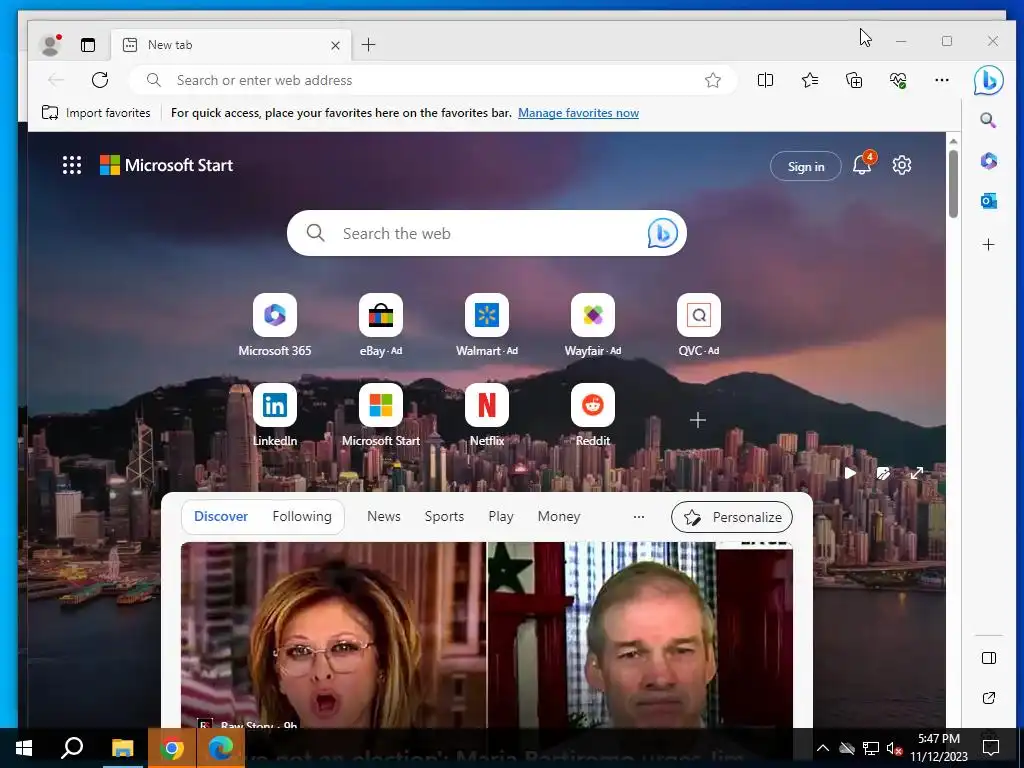Open Wayfair quick link
Viewport: 1024px width, 768px height.
[x=593, y=325]
